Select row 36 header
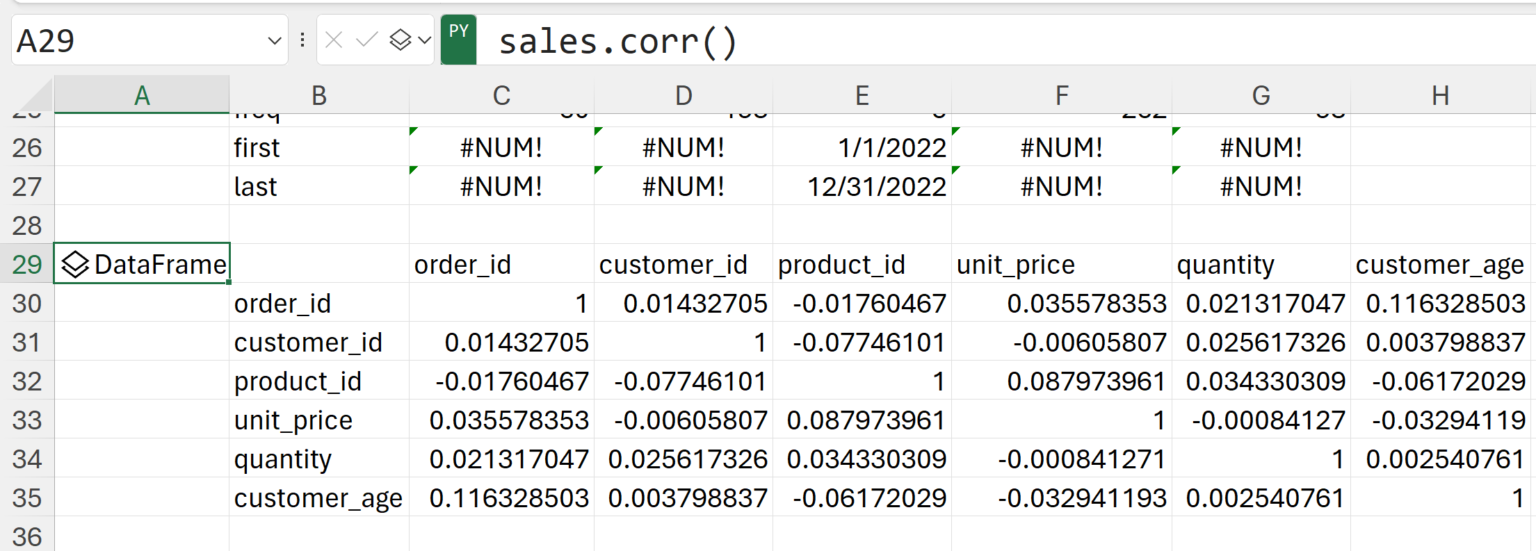 (x=27, y=537)
